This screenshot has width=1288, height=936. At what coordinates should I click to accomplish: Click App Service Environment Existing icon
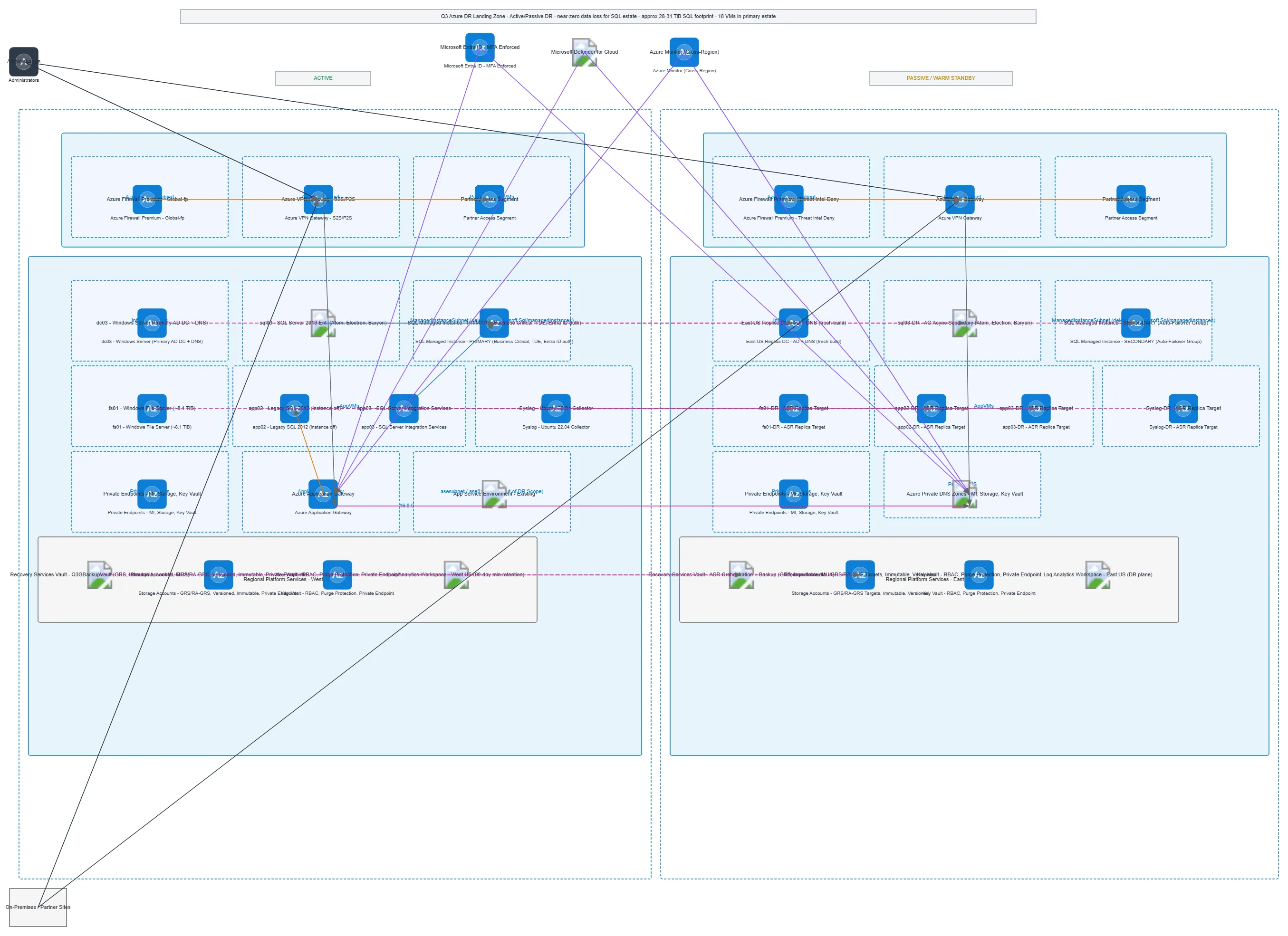[x=494, y=494]
